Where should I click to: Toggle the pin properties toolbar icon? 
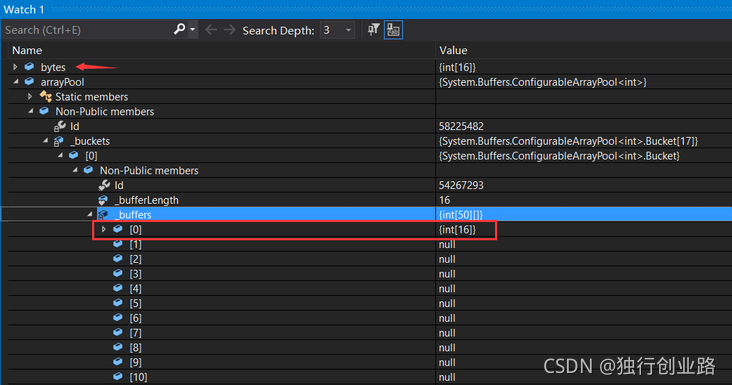373,29
